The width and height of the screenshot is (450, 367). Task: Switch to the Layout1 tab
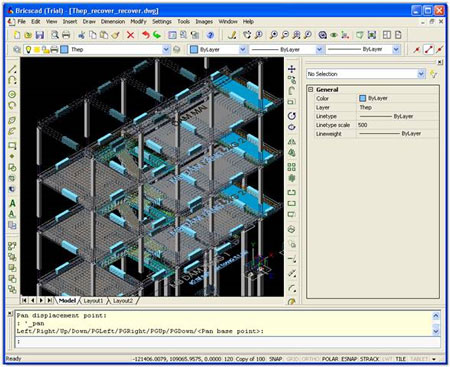click(93, 301)
